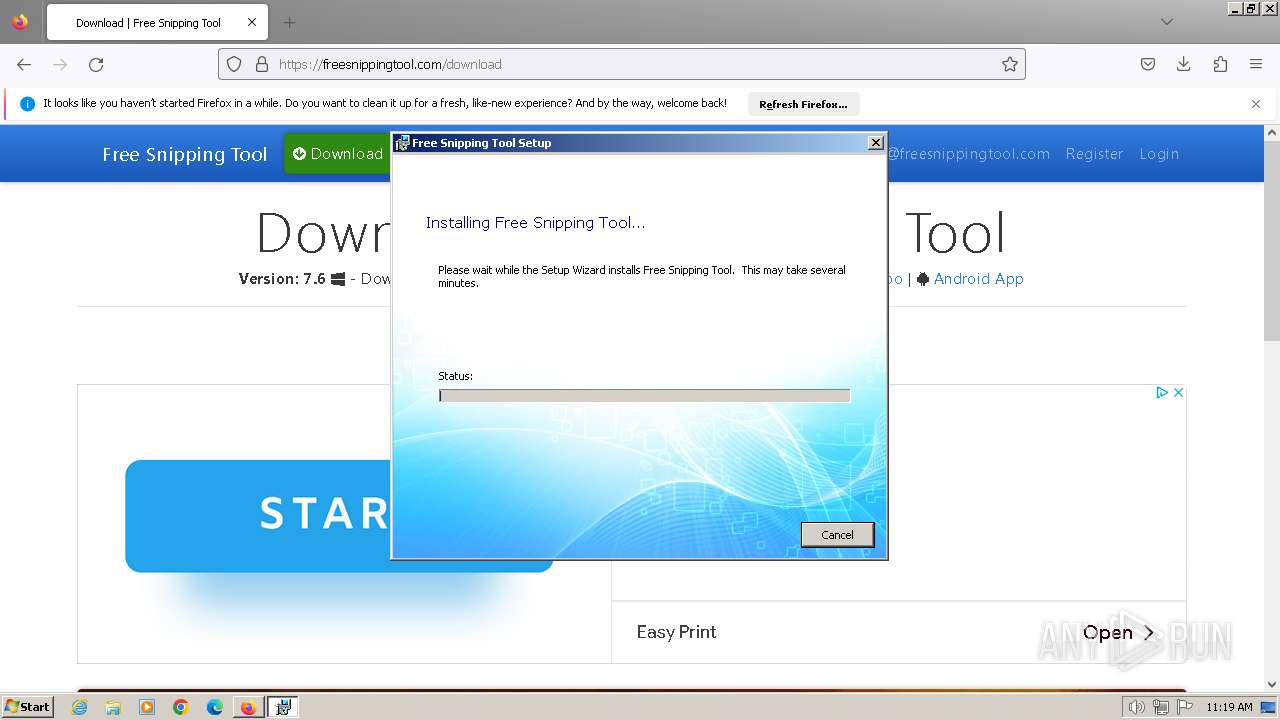The width and height of the screenshot is (1280, 720).
Task: Bookmark page with the star icon
Action: point(1010,64)
